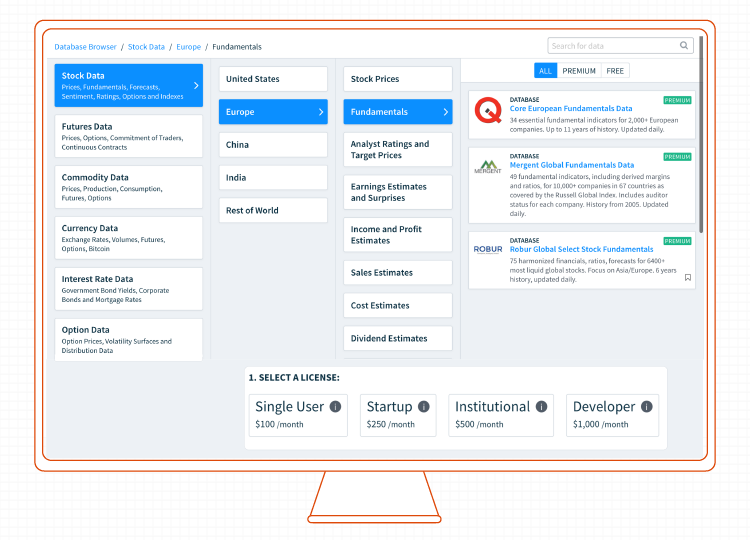
Task: Expand the Stock Data chevron arrow
Action: (196, 86)
